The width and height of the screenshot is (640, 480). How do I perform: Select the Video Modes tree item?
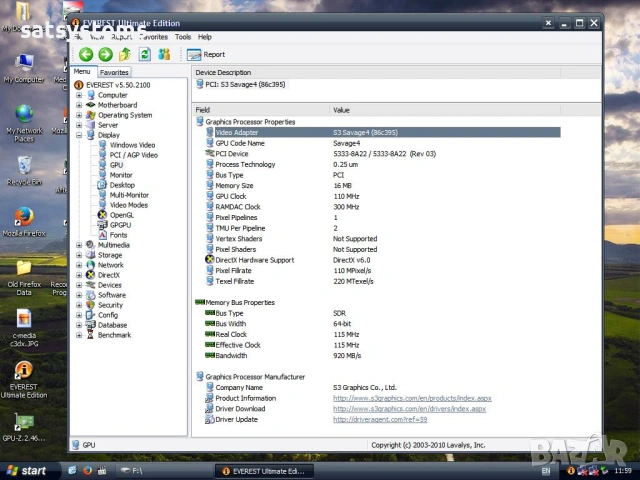tap(129, 205)
